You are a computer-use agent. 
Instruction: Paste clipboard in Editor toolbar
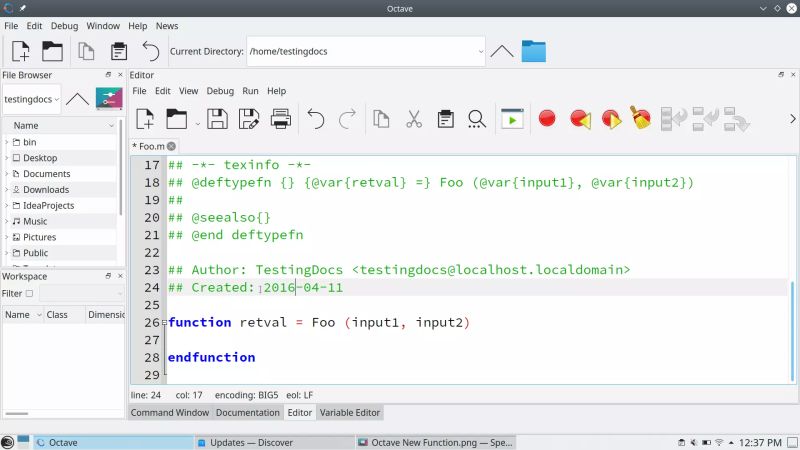coord(445,119)
